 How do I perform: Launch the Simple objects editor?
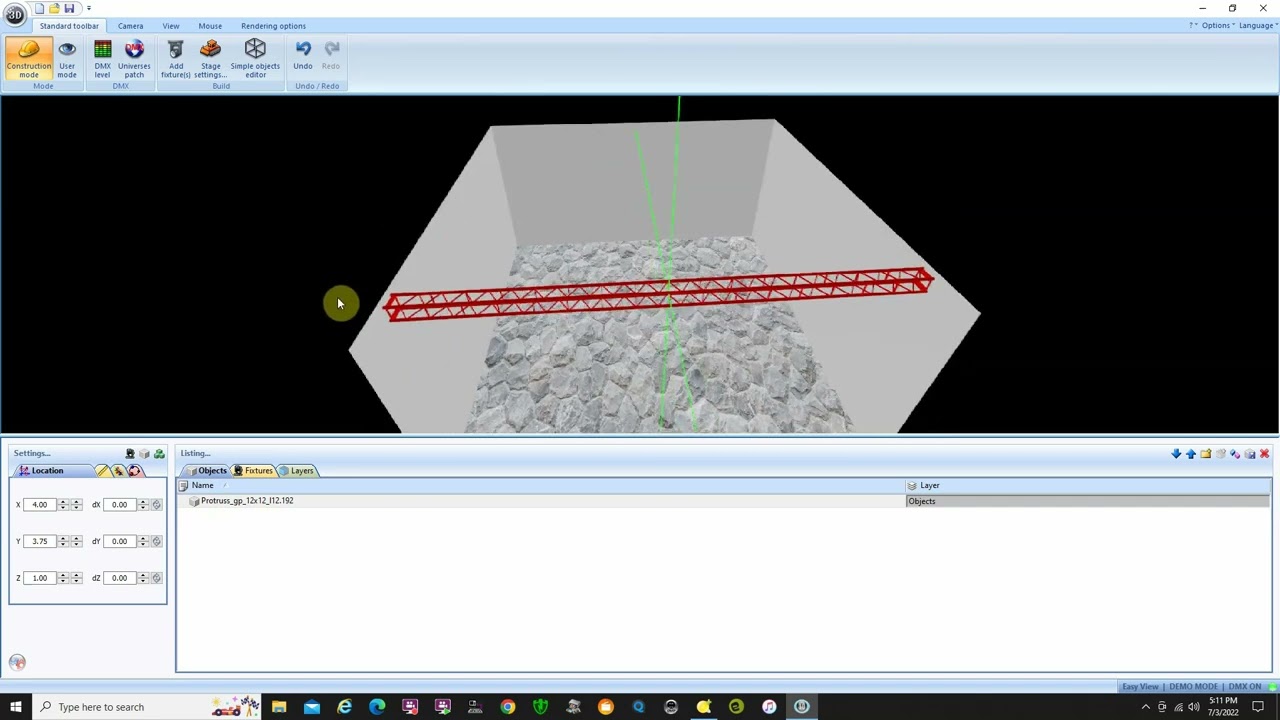click(255, 59)
